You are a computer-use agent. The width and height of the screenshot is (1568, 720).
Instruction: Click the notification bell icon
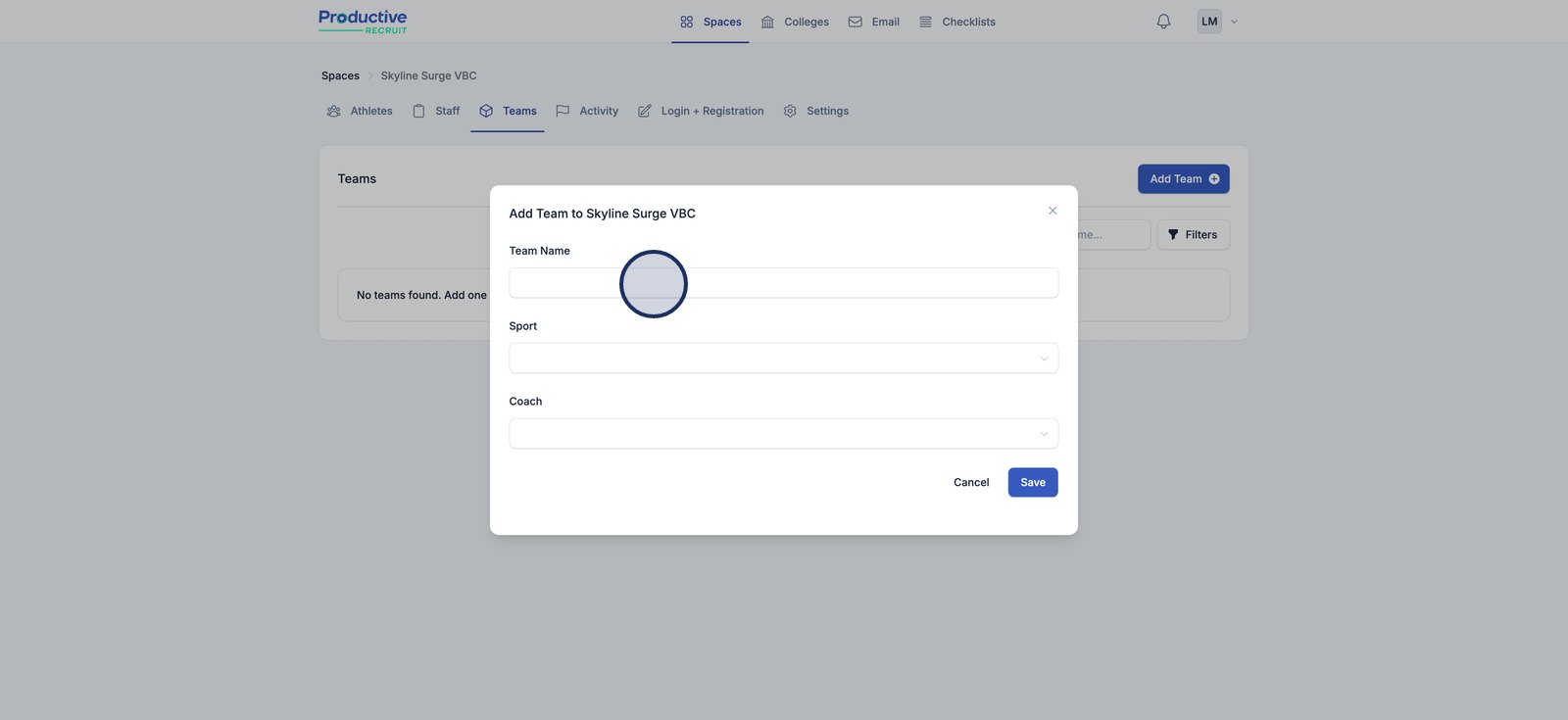[1163, 22]
